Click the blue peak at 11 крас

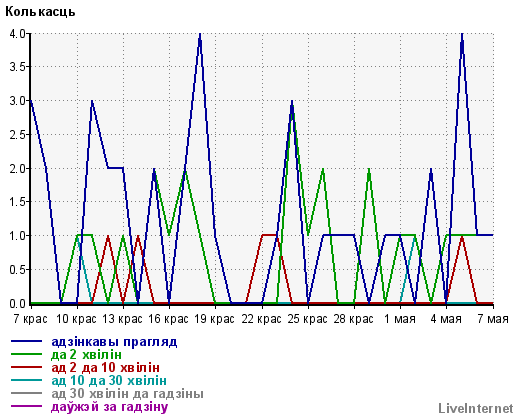pos(92,102)
